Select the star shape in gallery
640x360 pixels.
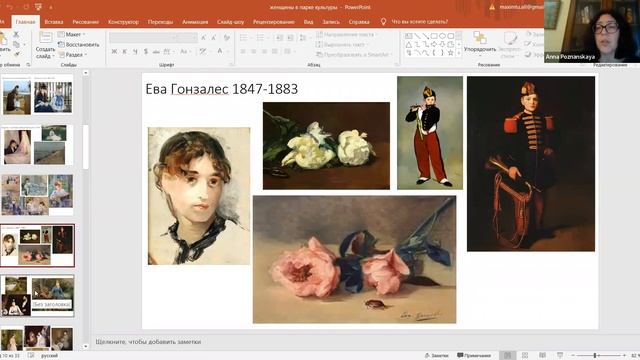click(450, 53)
